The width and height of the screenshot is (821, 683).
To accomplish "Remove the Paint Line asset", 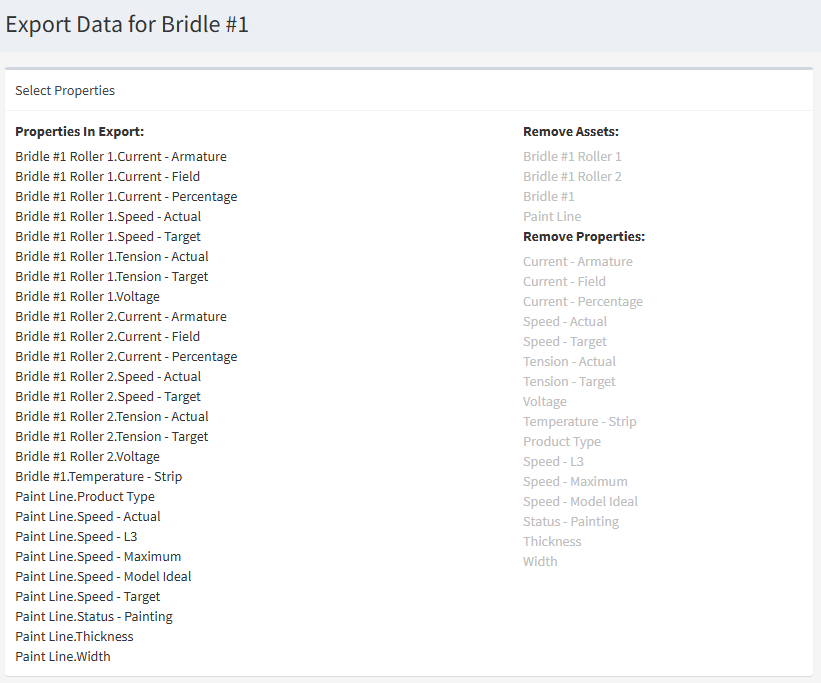I will [x=551, y=216].
